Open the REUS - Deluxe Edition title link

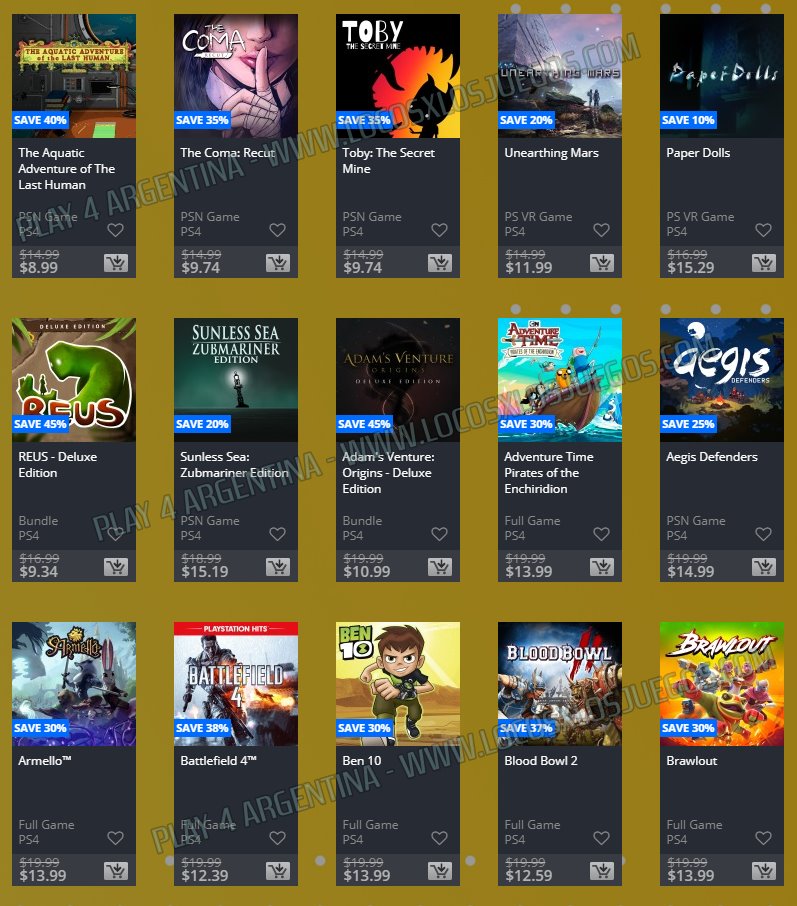[x=58, y=465]
